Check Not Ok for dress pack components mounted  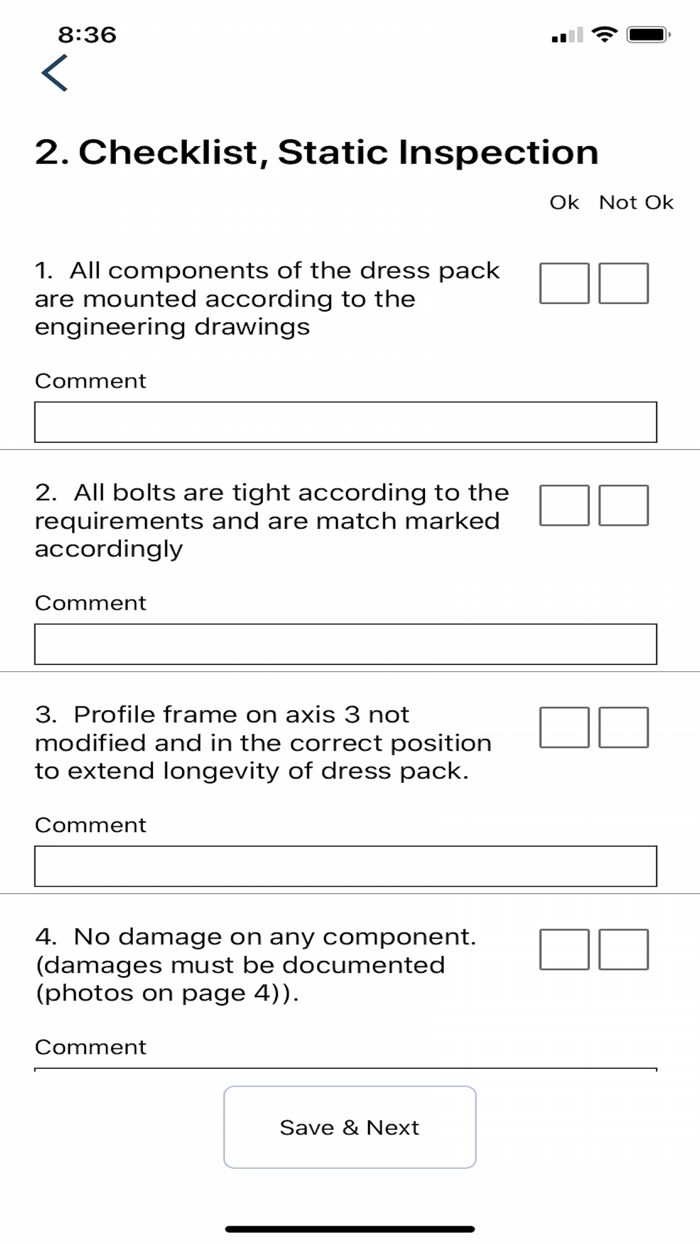click(x=624, y=283)
